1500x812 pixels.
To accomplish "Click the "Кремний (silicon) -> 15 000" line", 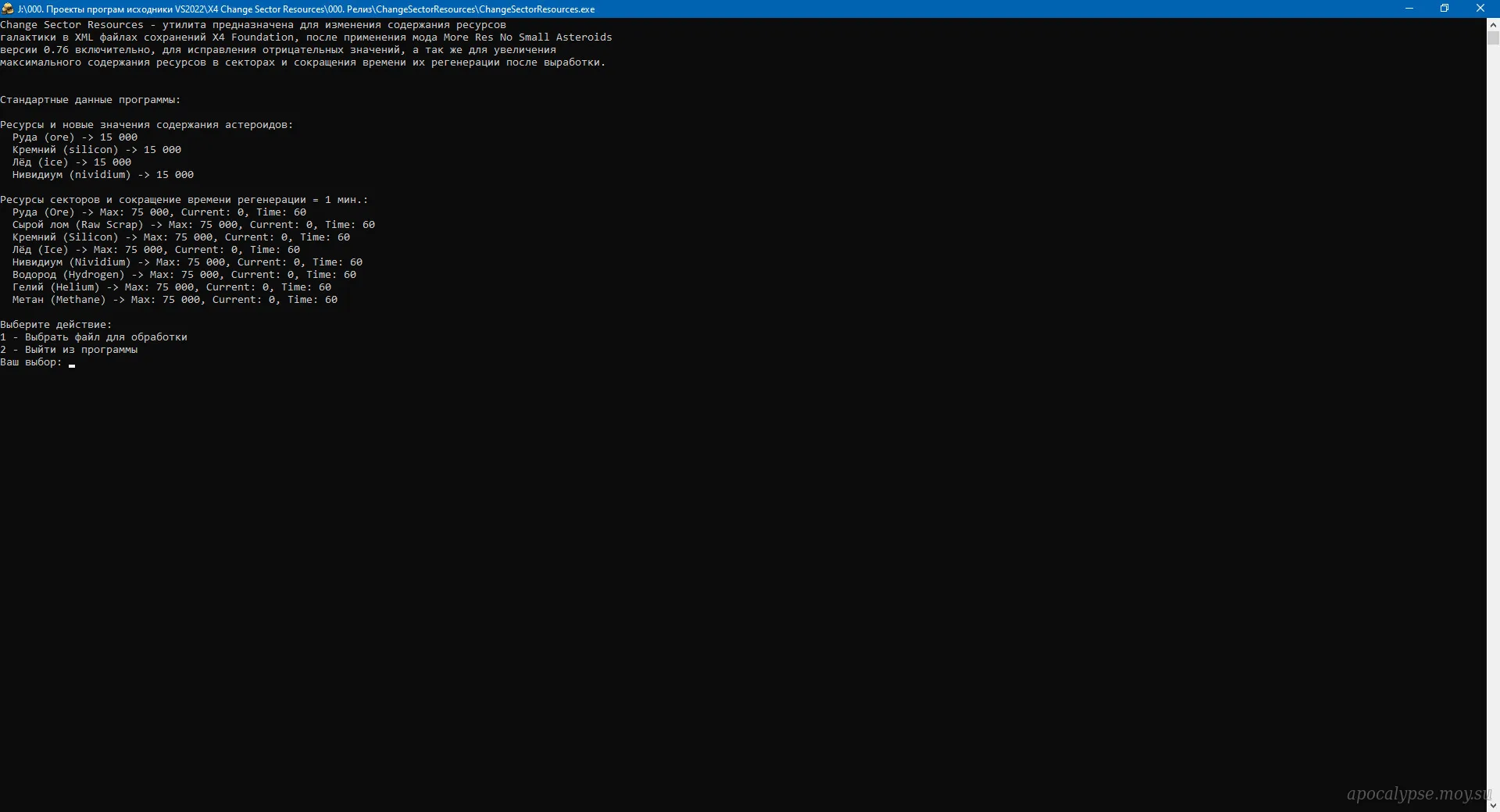I will [97, 150].
